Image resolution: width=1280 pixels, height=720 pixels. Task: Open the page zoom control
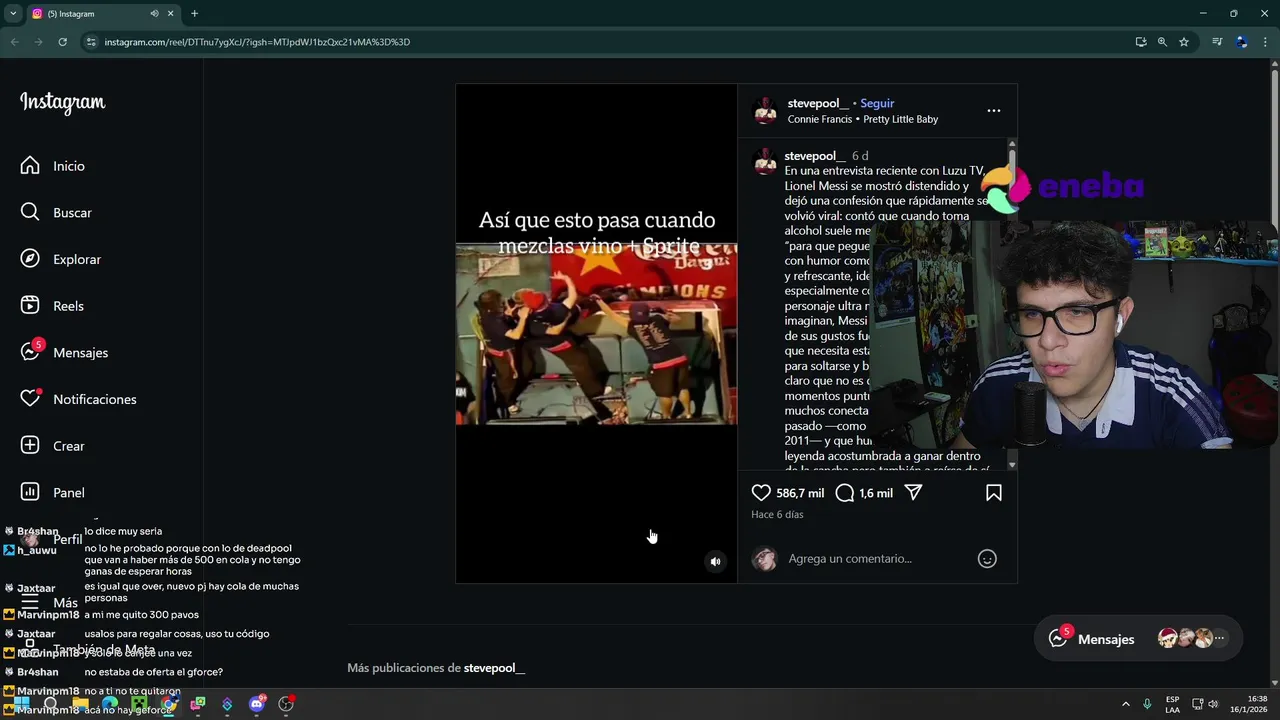click(x=1162, y=42)
